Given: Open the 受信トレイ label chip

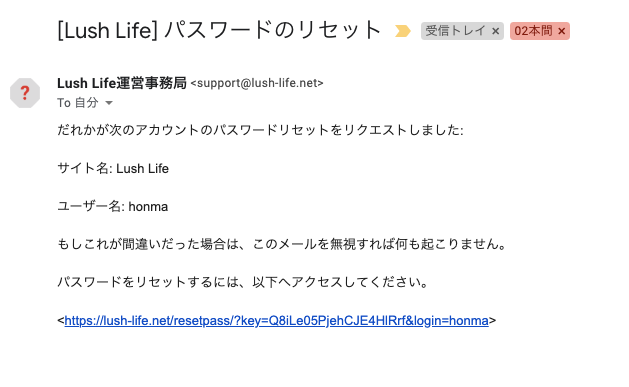Looking at the screenshot, I should (455, 31).
